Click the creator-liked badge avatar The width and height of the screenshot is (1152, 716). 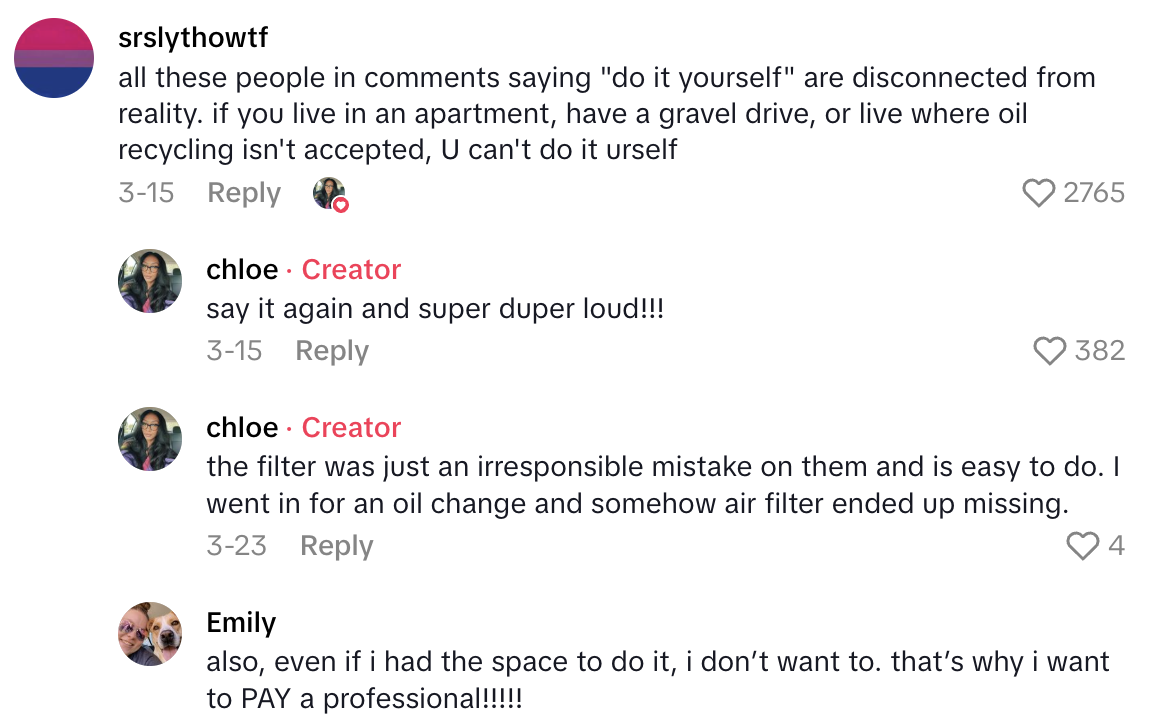330,193
